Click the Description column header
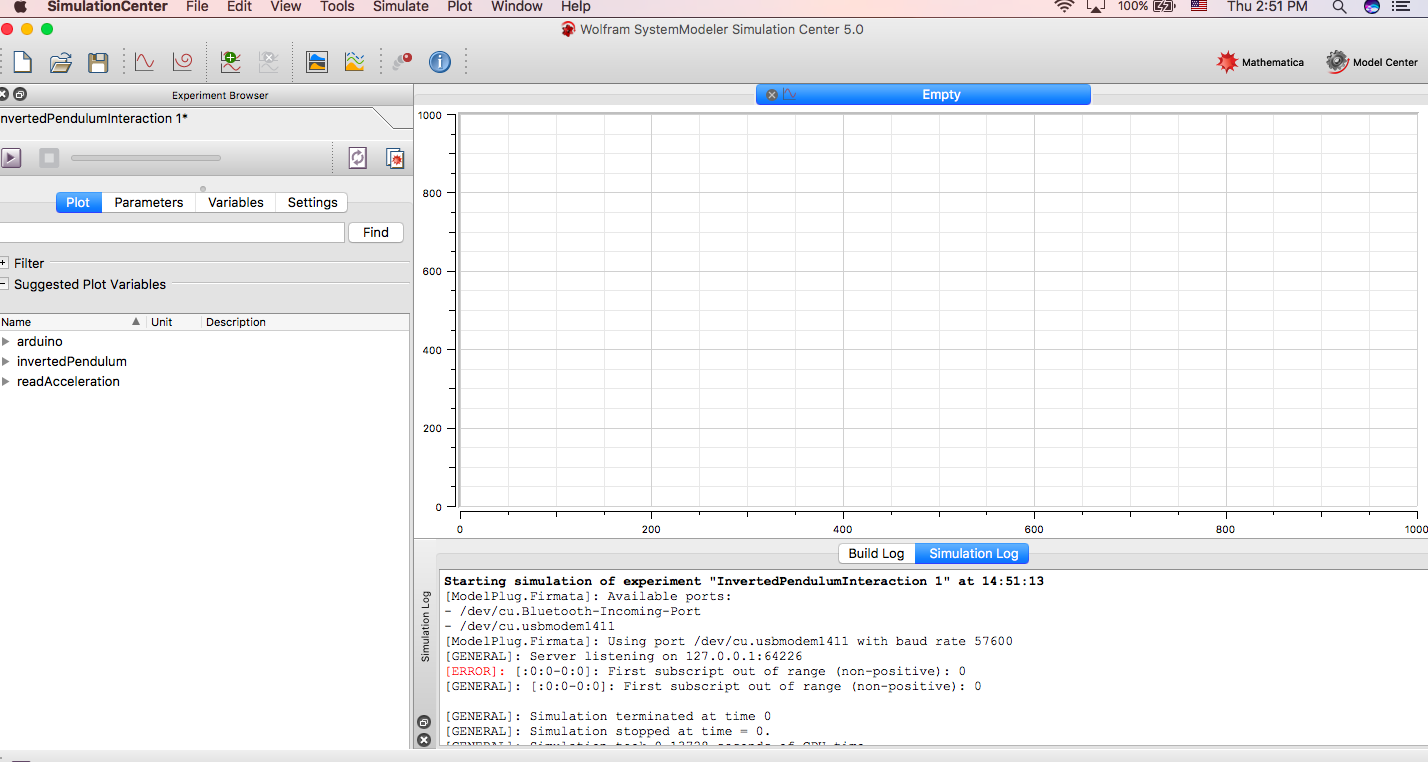 [305, 322]
